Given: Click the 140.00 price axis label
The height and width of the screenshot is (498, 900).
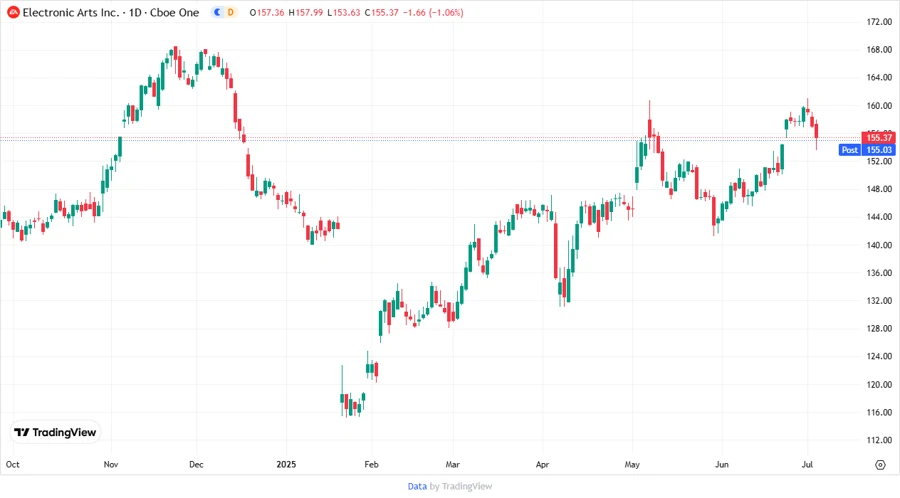Looking at the screenshot, I should pyautogui.click(x=879, y=245).
